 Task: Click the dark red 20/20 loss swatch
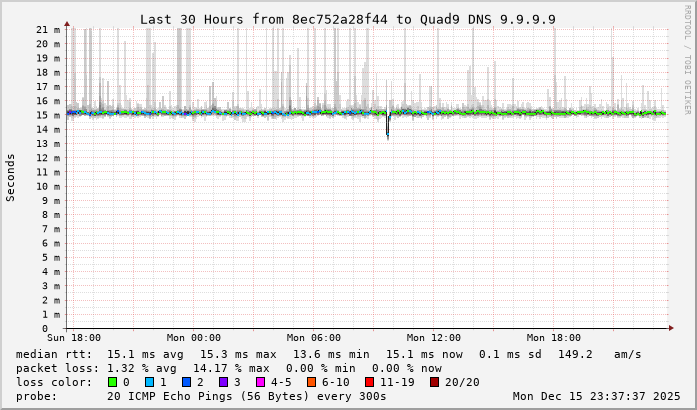[435, 382]
